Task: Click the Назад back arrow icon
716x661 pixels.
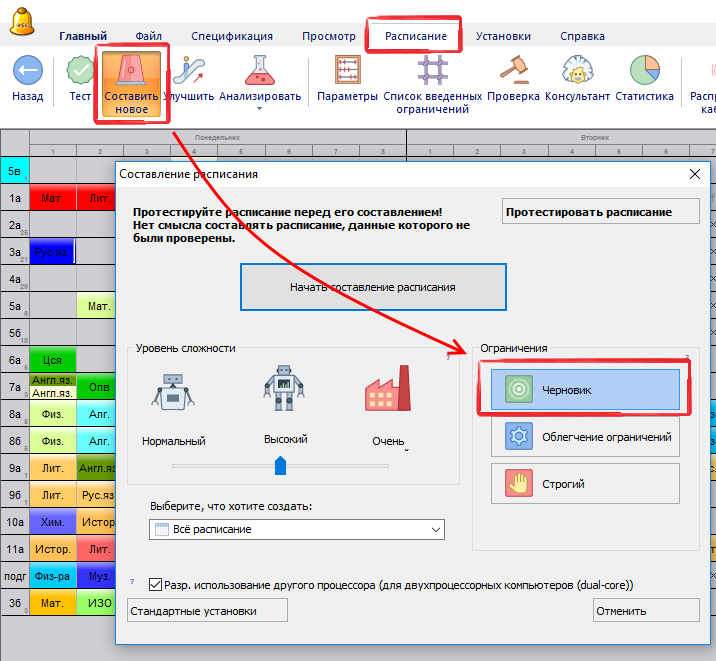Action: coord(27,71)
